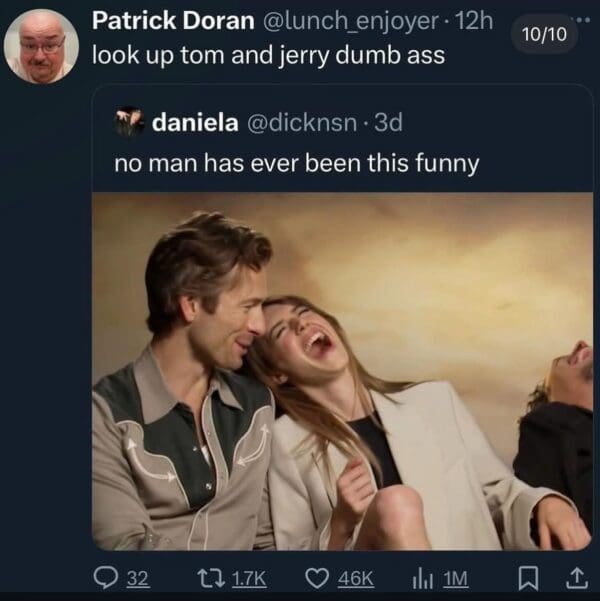The height and width of the screenshot is (601, 600).
Task: Open Patrick Doran's profile picture
Action: click(x=41, y=47)
